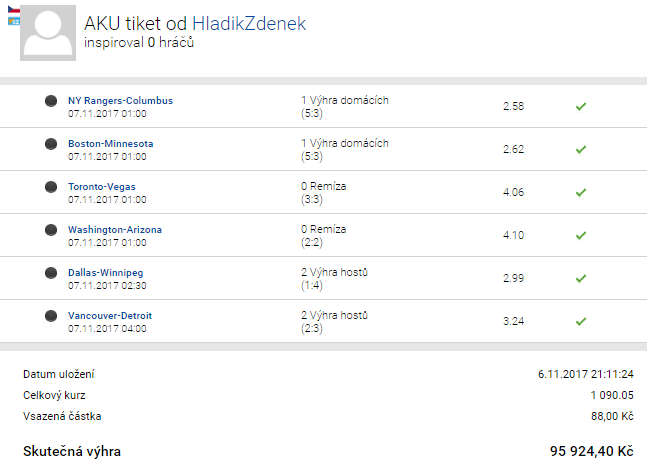Click the Czech flag icon

pyautogui.click(x=13, y=8)
